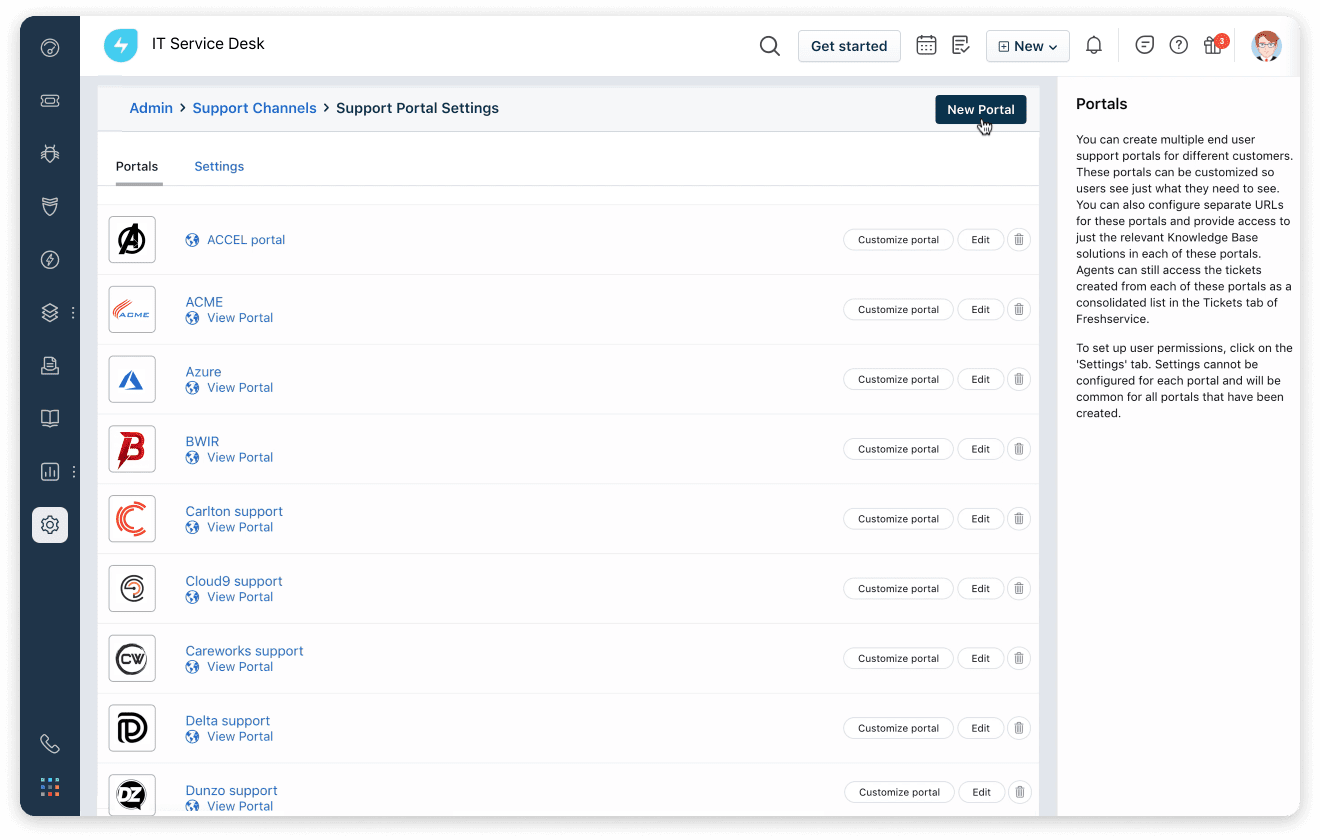Go to Support Channels breadcrumb
This screenshot has width=1320, height=840.
(x=254, y=108)
